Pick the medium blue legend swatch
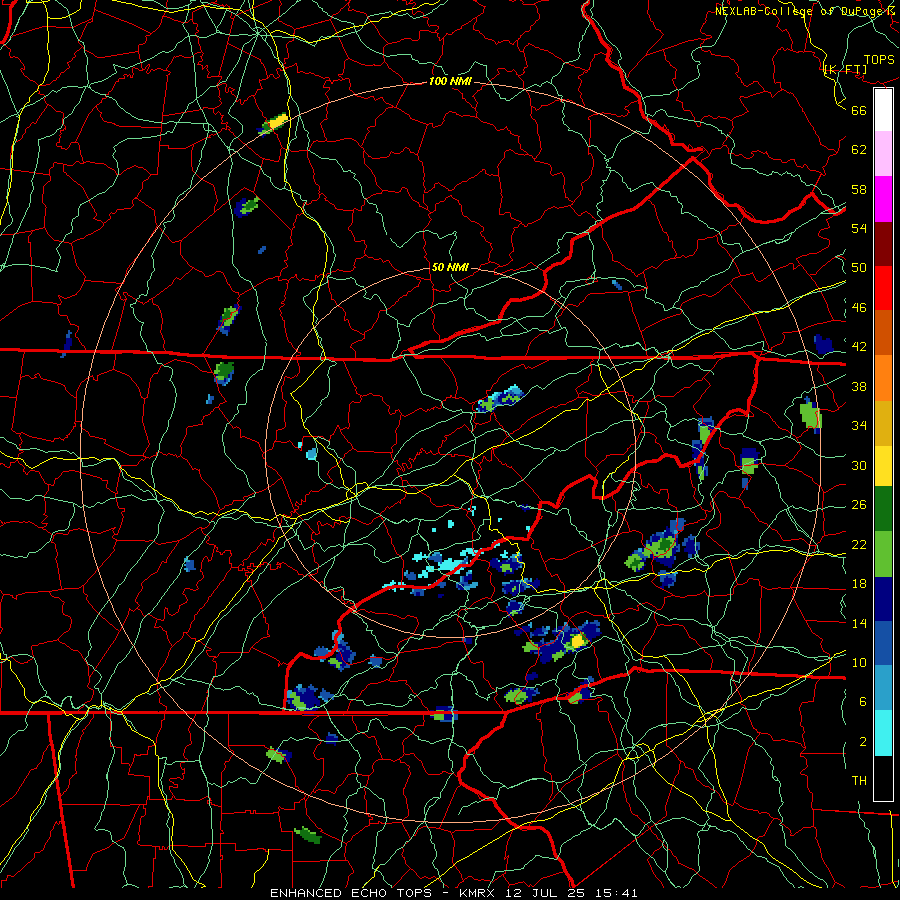Image resolution: width=900 pixels, height=900 pixels. click(x=883, y=643)
